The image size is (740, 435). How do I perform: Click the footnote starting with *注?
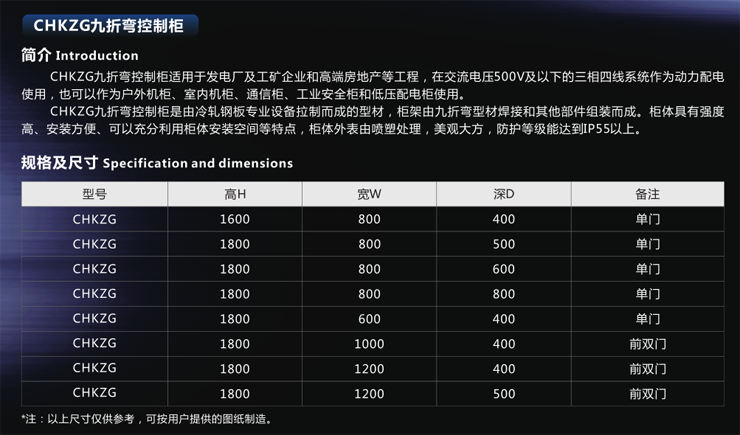[147, 418]
